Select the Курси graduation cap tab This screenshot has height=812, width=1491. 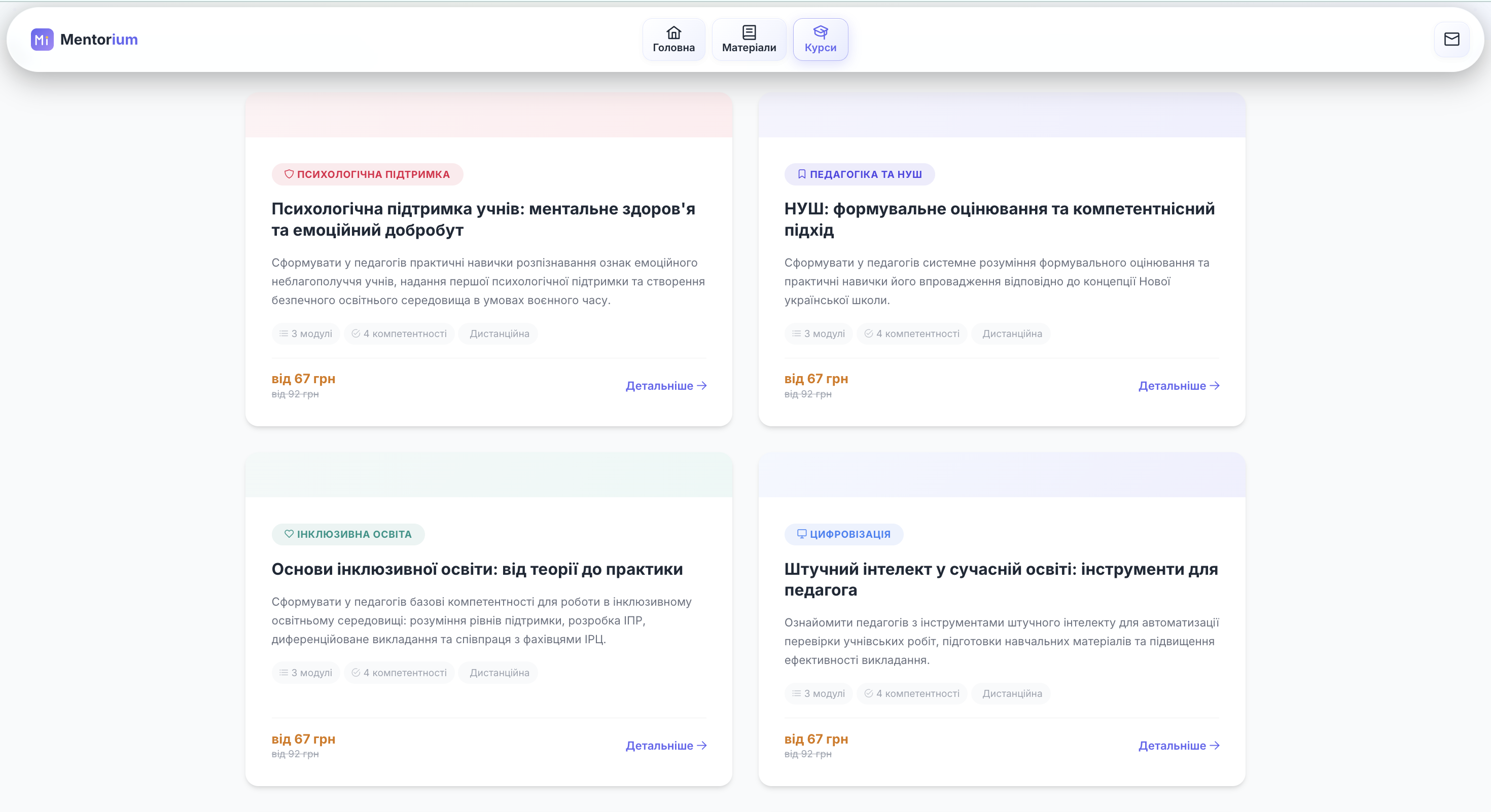coord(820,40)
